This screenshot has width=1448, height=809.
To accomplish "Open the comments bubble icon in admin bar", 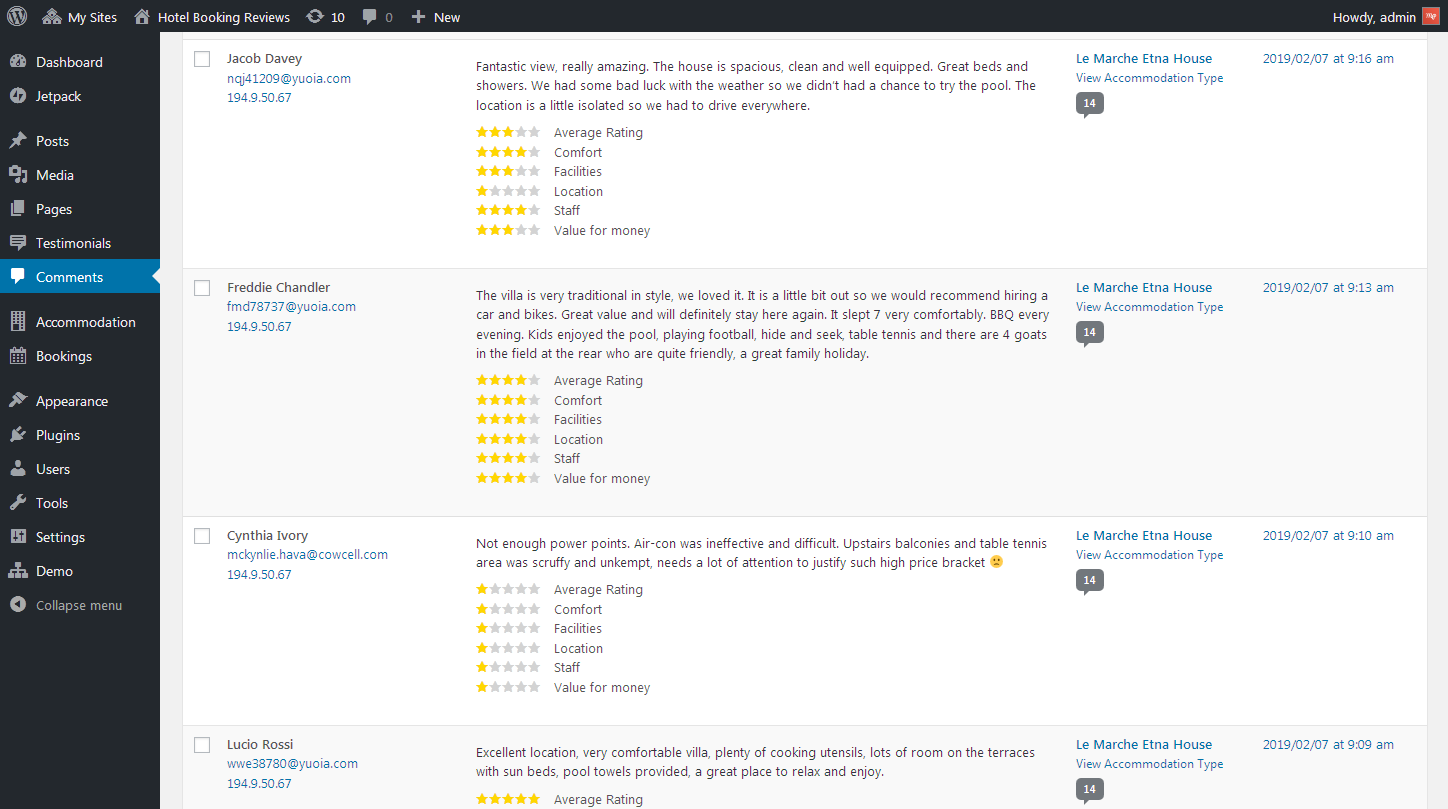I will pyautogui.click(x=370, y=17).
